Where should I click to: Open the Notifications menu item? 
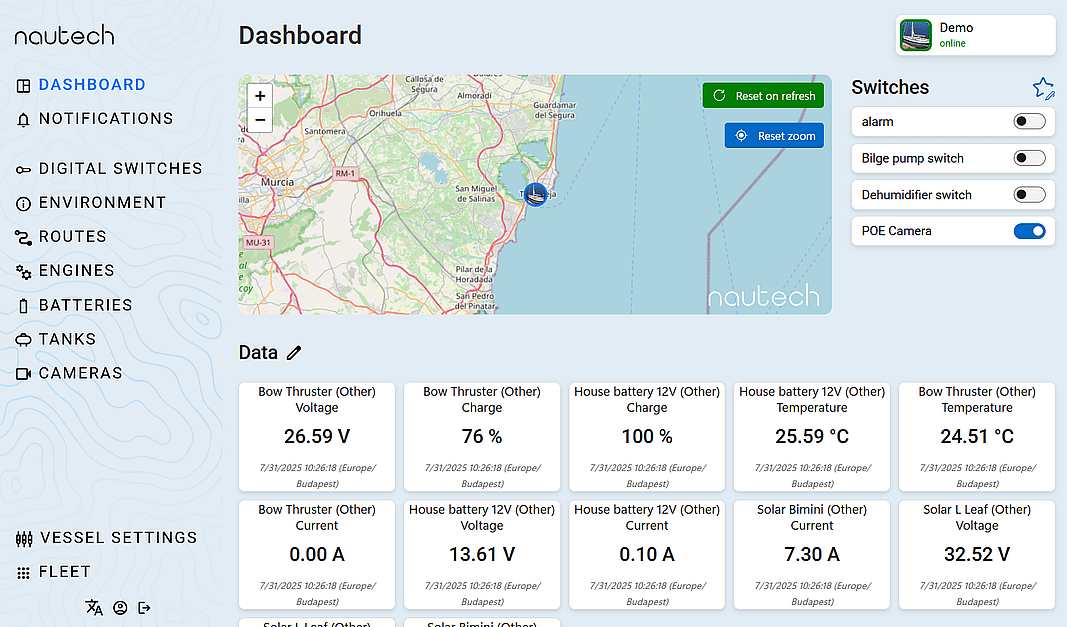(105, 119)
